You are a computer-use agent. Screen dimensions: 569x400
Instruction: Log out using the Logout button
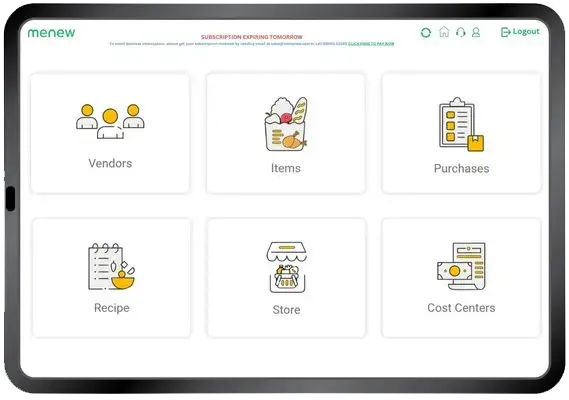click(520, 32)
